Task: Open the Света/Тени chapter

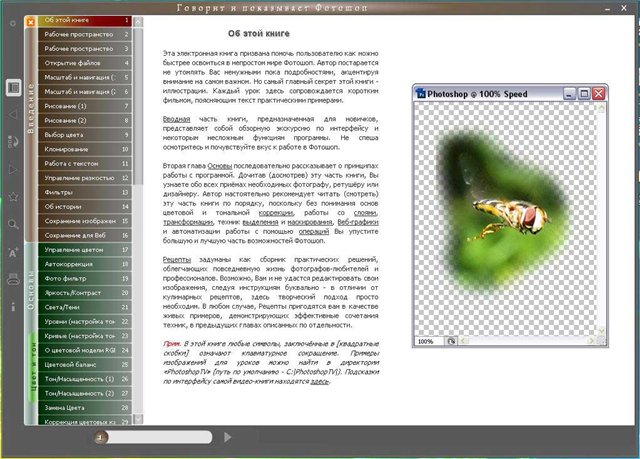Action: (84, 307)
